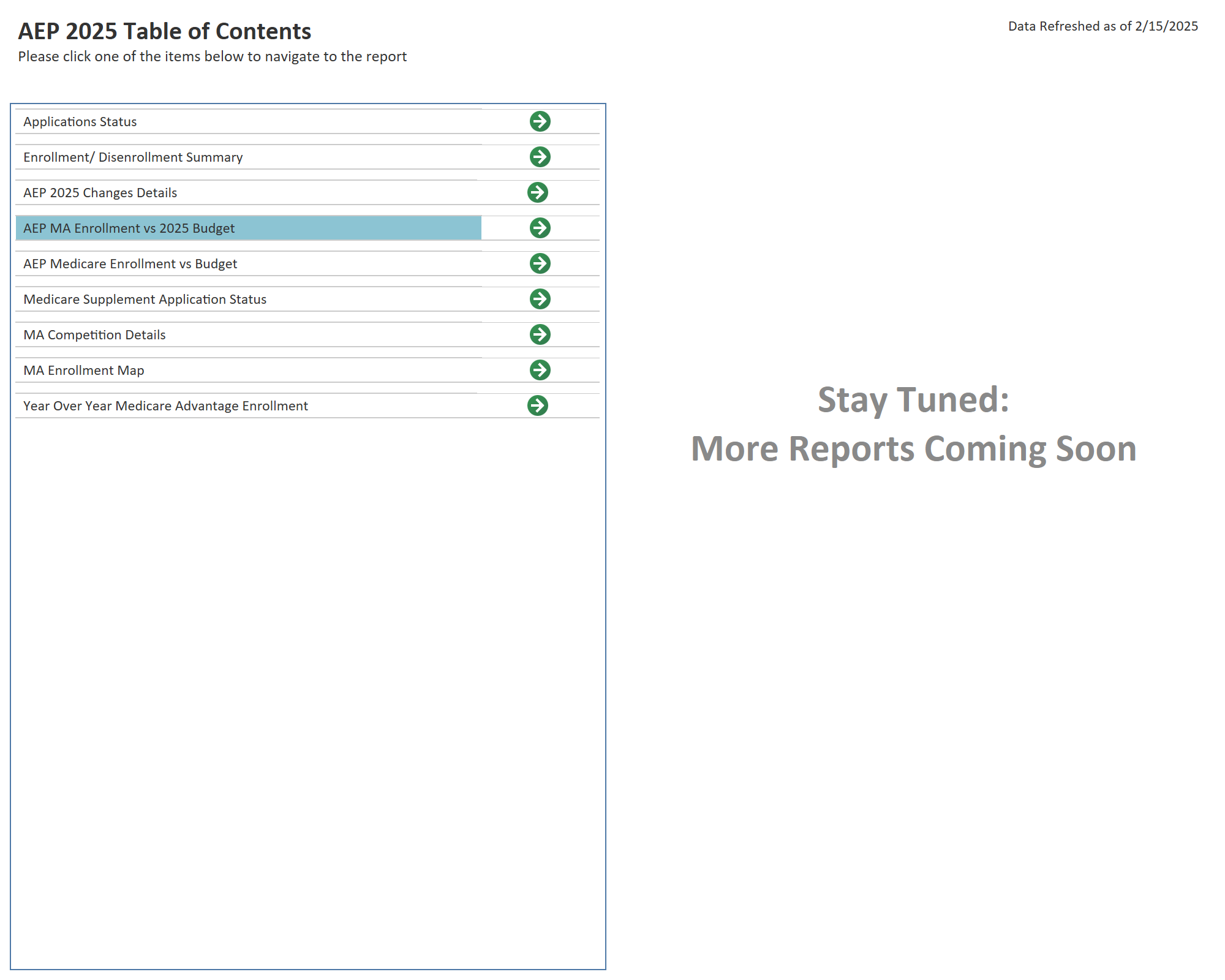Click the green arrow beside AEP Medicare Enrollment vs Budget
The width and height of the screenshot is (1225, 980).
point(539,263)
